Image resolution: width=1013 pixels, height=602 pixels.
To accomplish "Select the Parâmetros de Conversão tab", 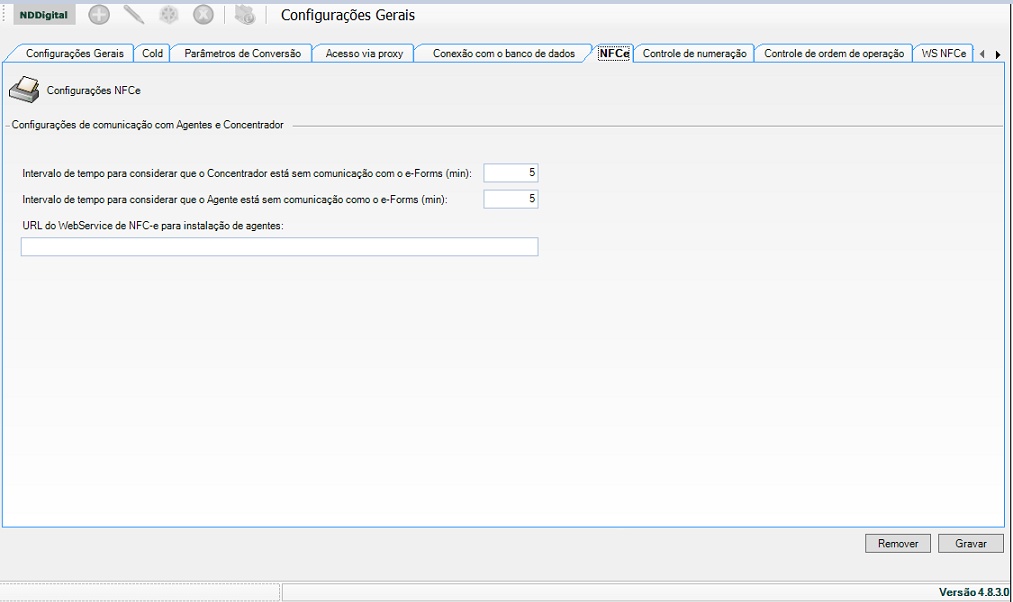I will pos(242,53).
